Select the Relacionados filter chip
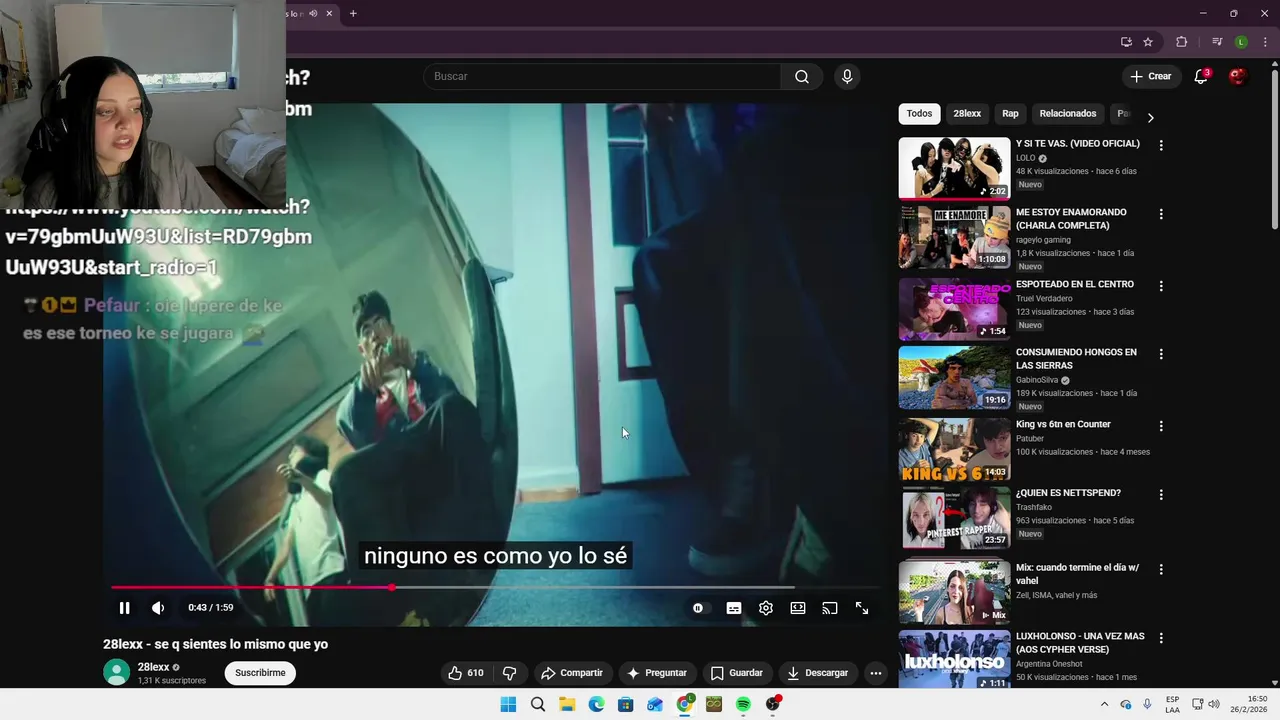Viewport: 1280px width, 720px height. click(x=1068, y=114)
